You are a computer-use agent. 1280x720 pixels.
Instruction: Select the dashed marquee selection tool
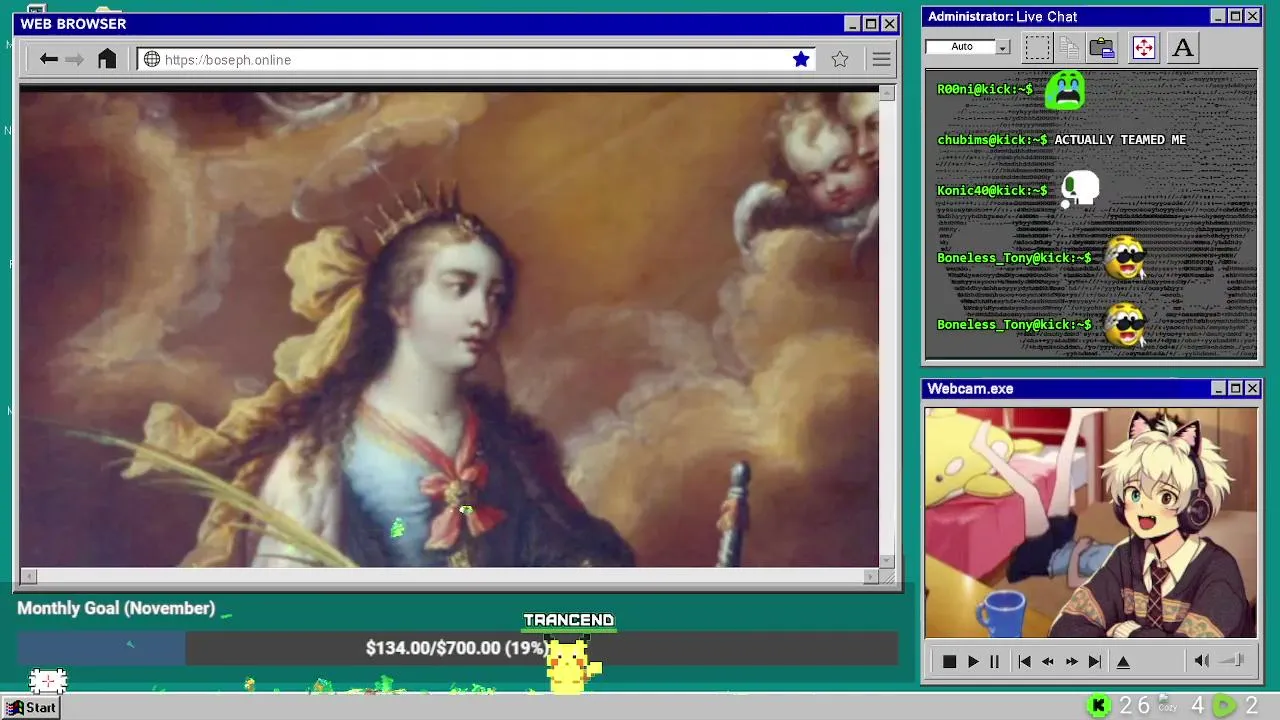1037,47
